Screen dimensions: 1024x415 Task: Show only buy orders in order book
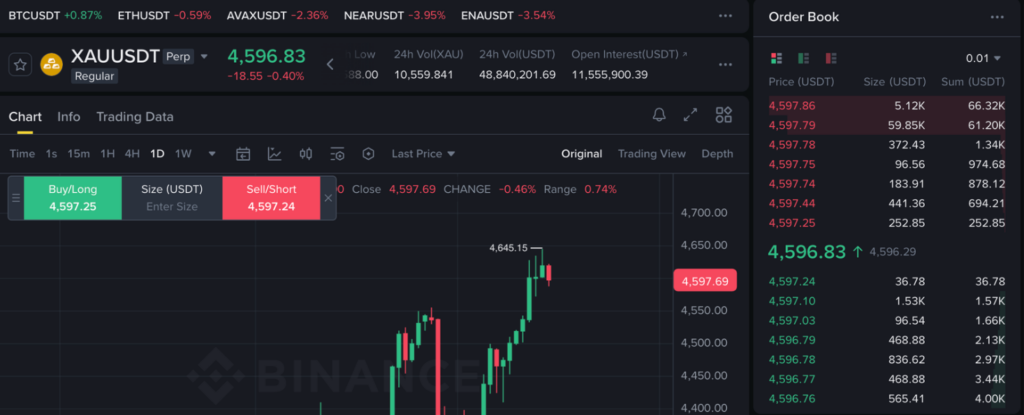[x=804, y=58]
